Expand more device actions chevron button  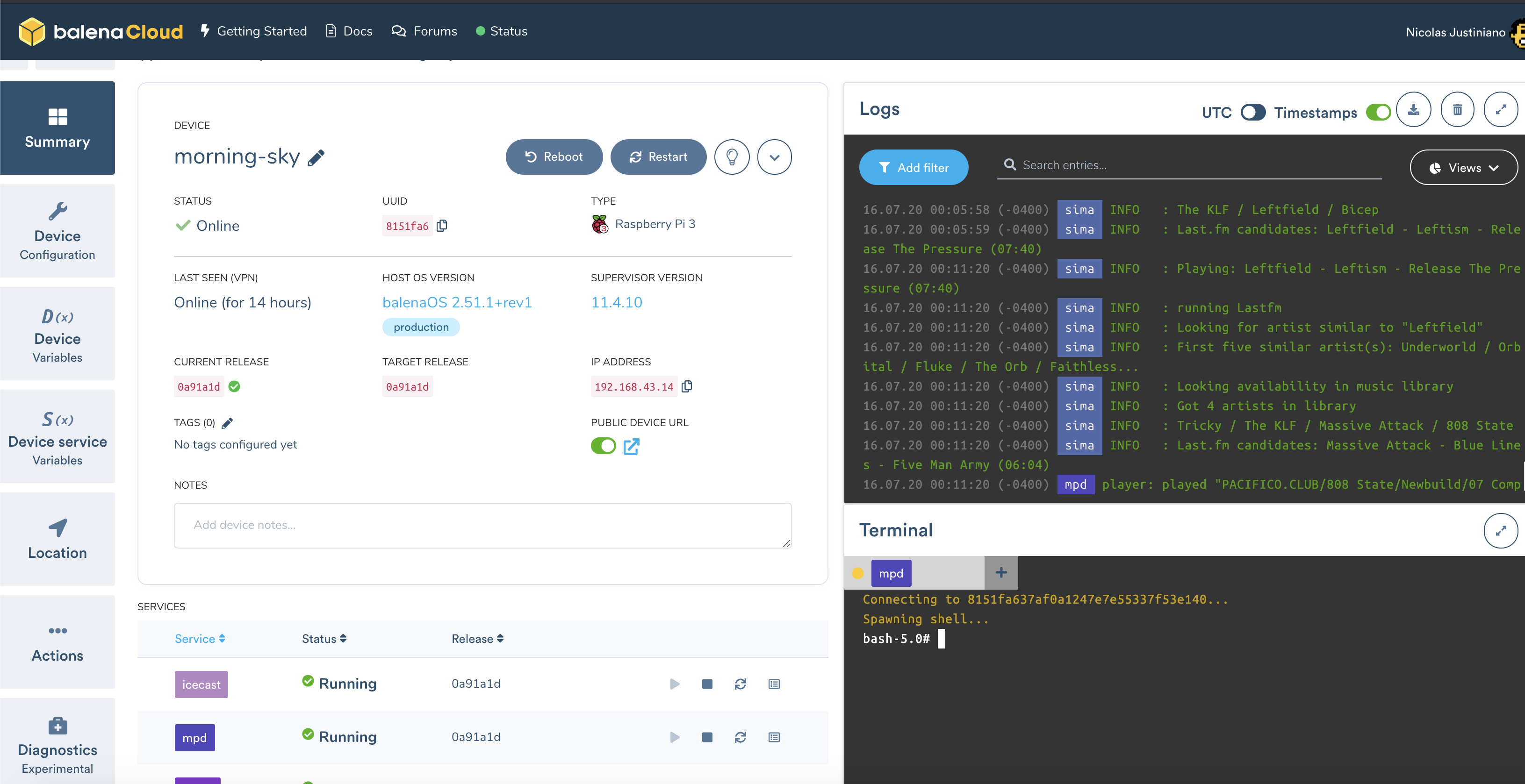coord(774,157)
